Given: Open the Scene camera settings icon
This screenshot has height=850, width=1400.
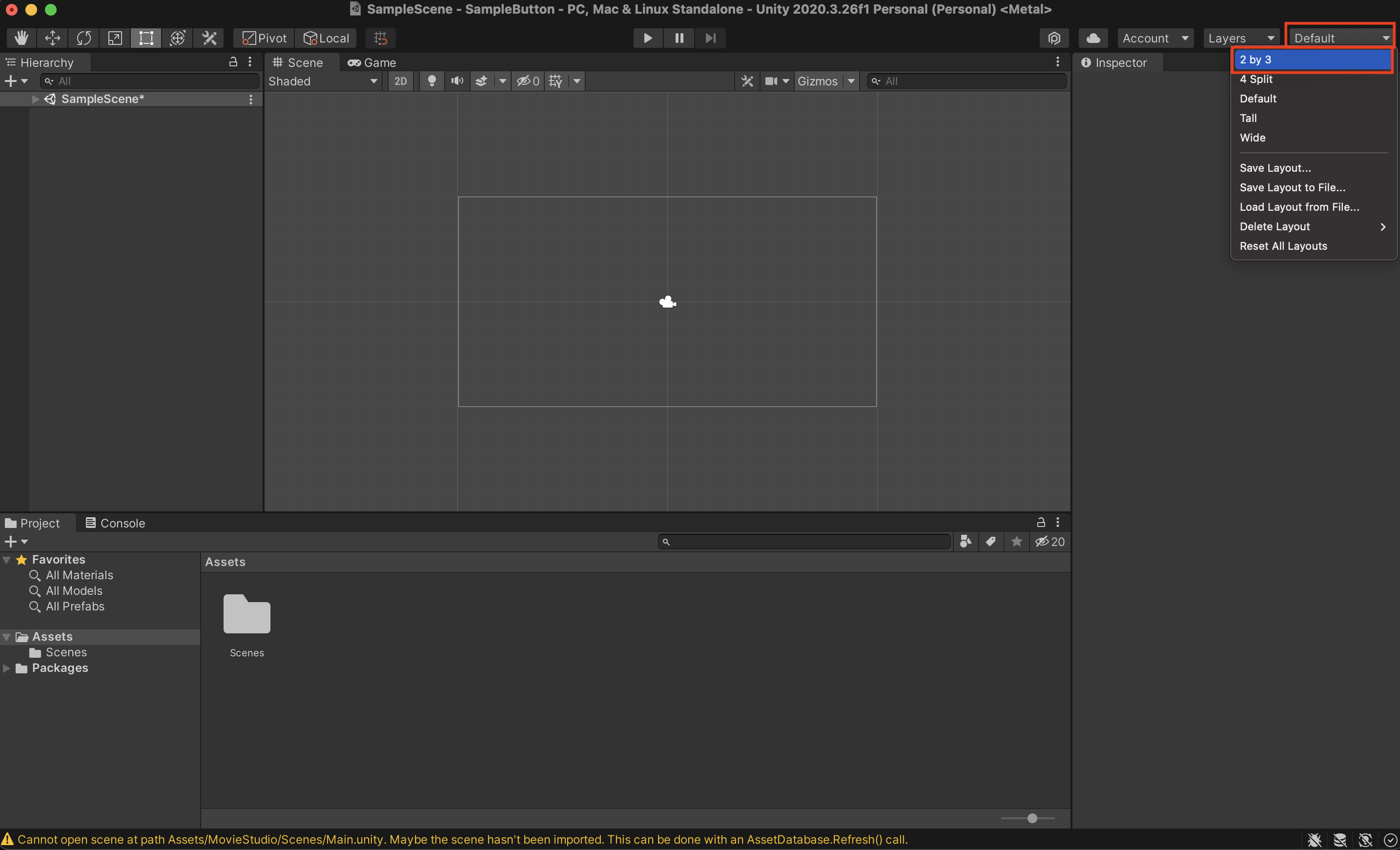Looking at the screenshot, I should tap(773, 81).
